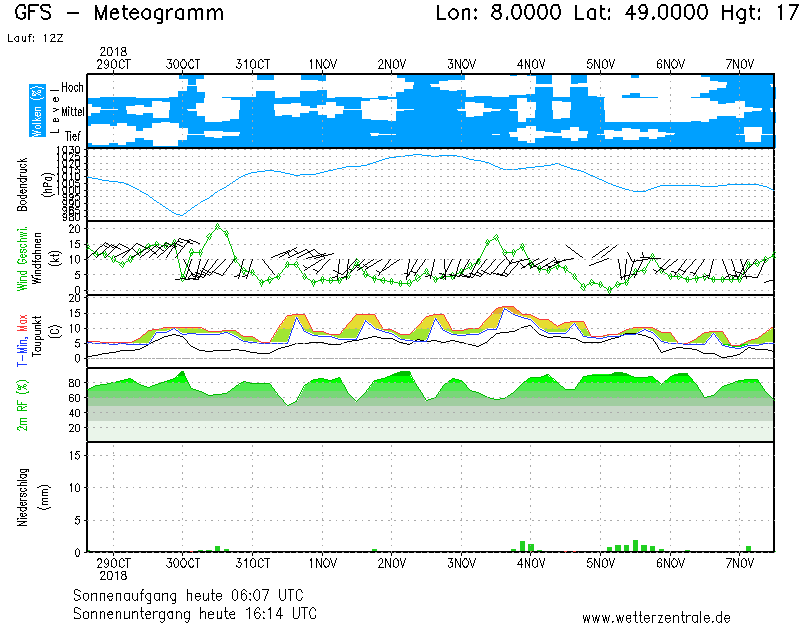Click the 'Niederschlag' axis label
Image resolution: width=800 pixels, height=625 pixels.
point(22,497)
